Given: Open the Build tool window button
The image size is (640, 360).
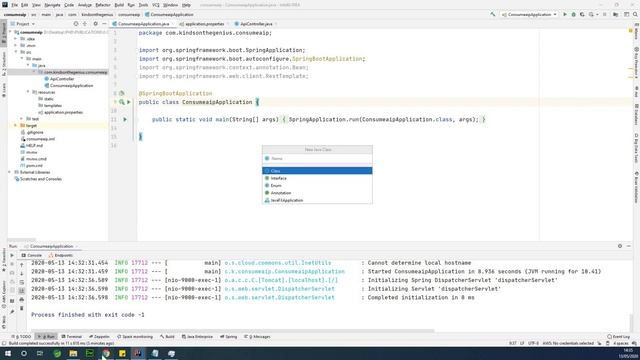Looking at the screenshot, I should pos(167,337).
